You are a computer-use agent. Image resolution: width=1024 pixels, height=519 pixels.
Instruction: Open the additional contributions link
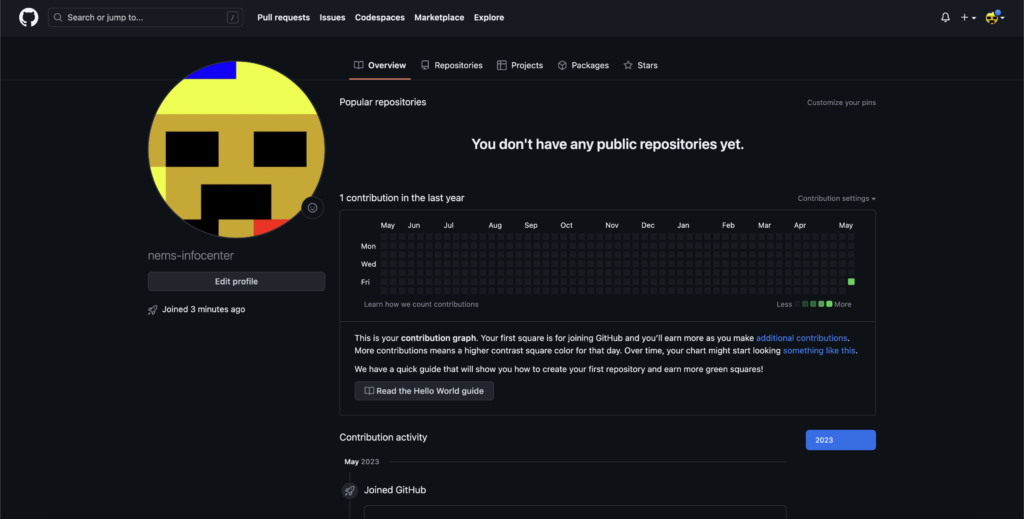coord(801,338)
